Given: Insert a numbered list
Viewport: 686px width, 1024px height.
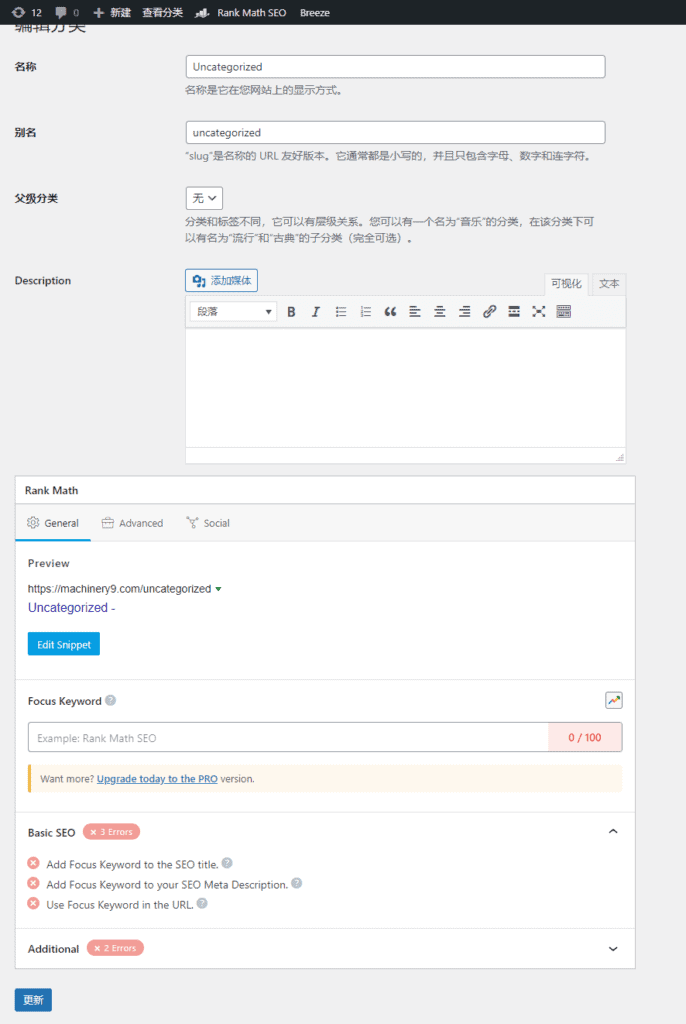Looking at the screenshot, I should [365, 312].
